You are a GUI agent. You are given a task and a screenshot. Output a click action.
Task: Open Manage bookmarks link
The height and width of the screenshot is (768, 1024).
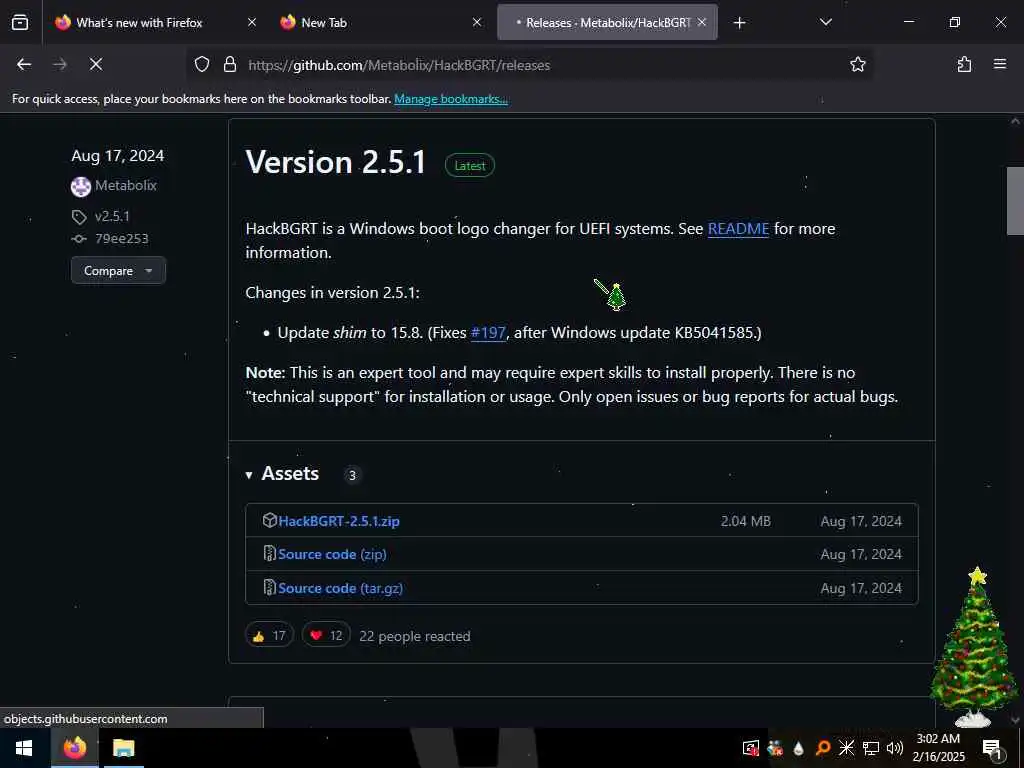click(x=451, y=99)
